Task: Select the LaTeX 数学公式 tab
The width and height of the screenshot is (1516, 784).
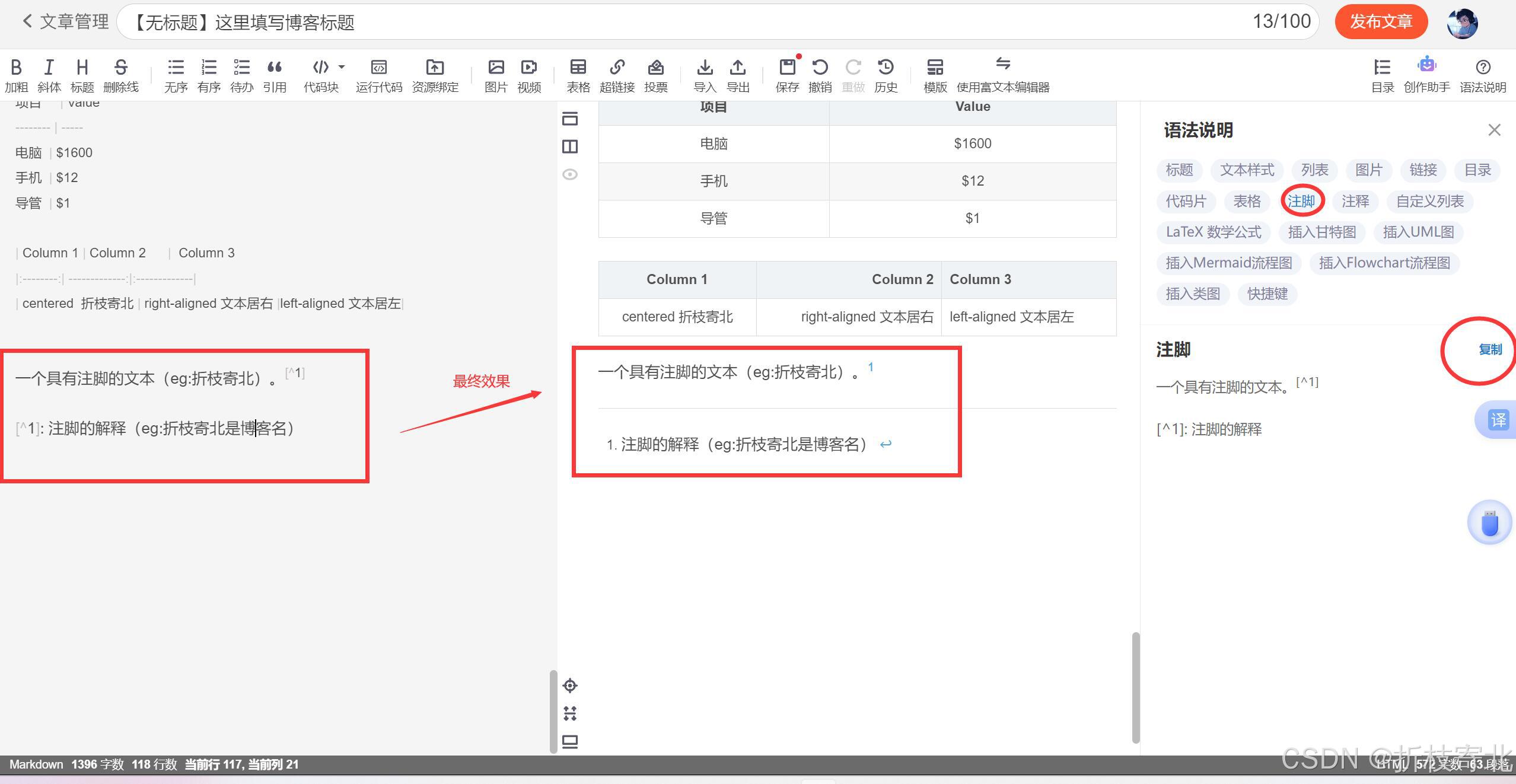Action: coord(1214,232)
